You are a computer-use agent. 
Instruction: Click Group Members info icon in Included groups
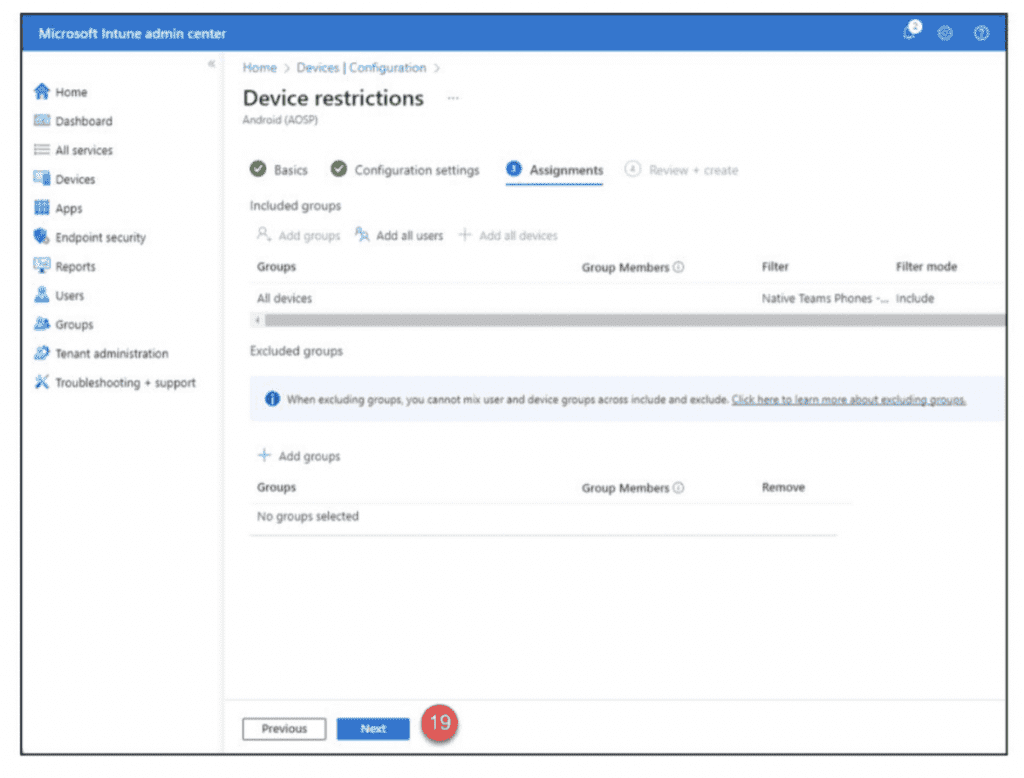(679, 267)
